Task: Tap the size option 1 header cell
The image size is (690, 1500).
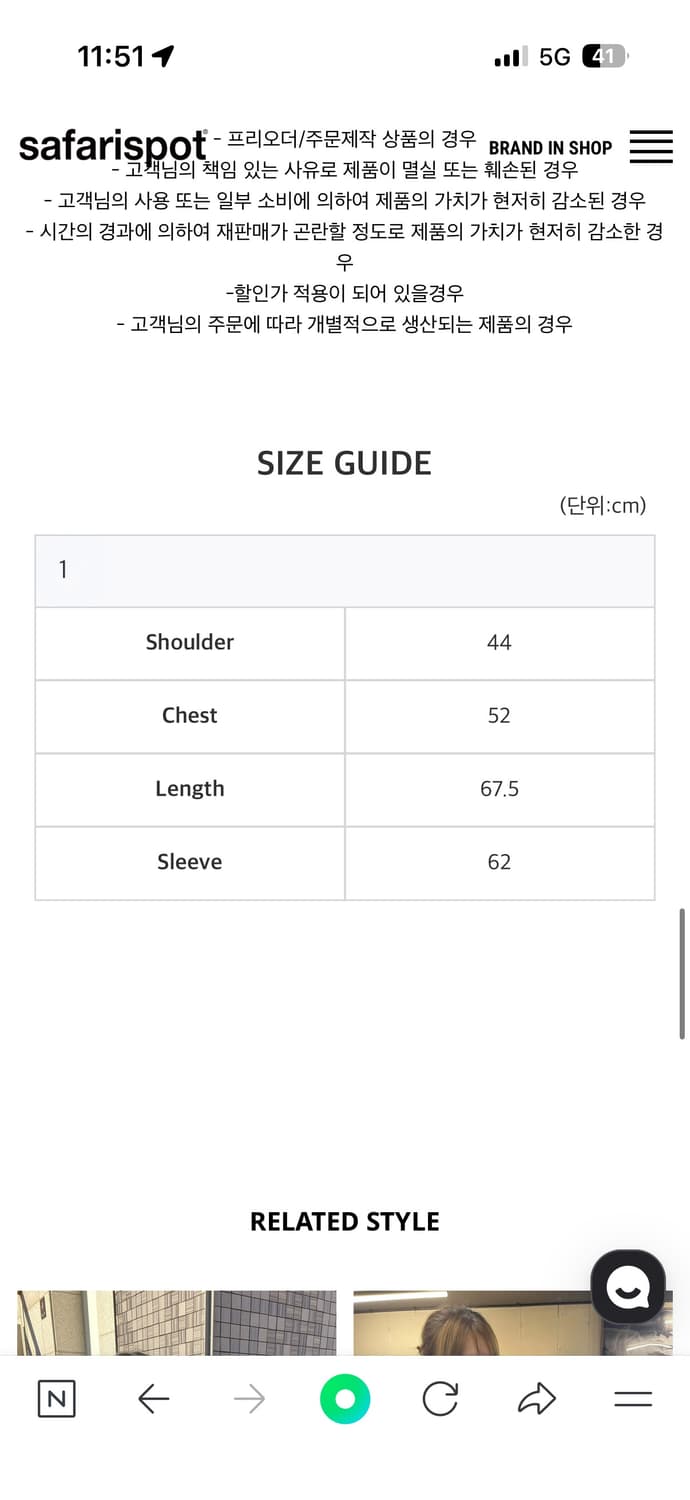Action: (x=344, y=569)
